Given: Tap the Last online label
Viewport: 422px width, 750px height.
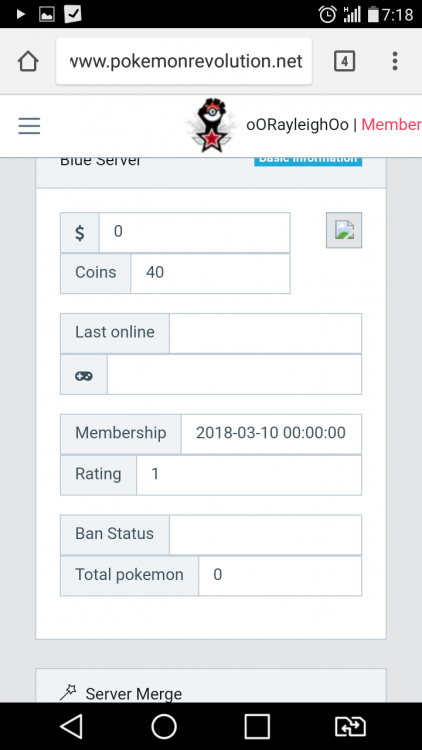Looking at the screenshot, I should [x=115, y=332].
